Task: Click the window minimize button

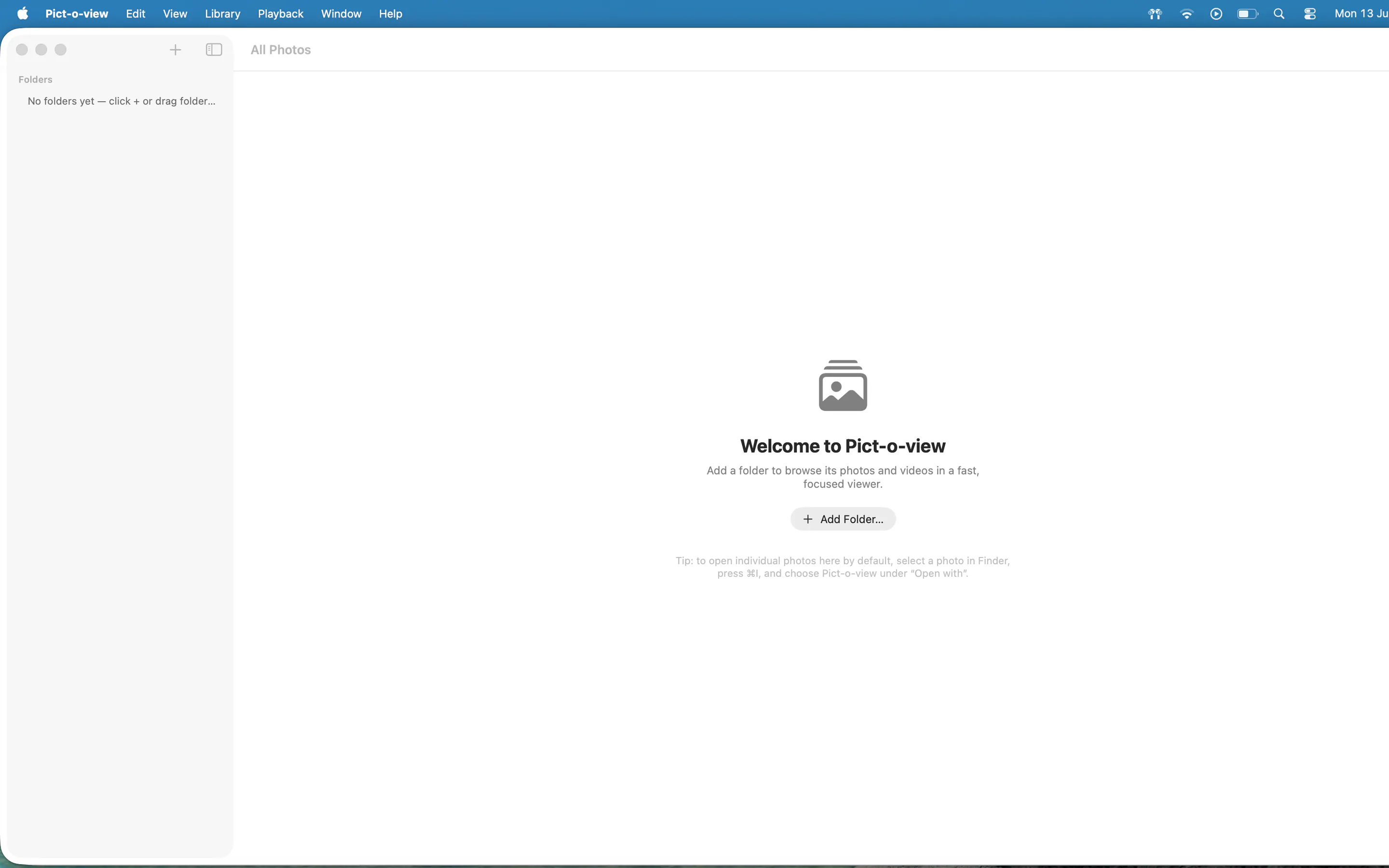Action: pyautogui.click(x=41, y=50)
